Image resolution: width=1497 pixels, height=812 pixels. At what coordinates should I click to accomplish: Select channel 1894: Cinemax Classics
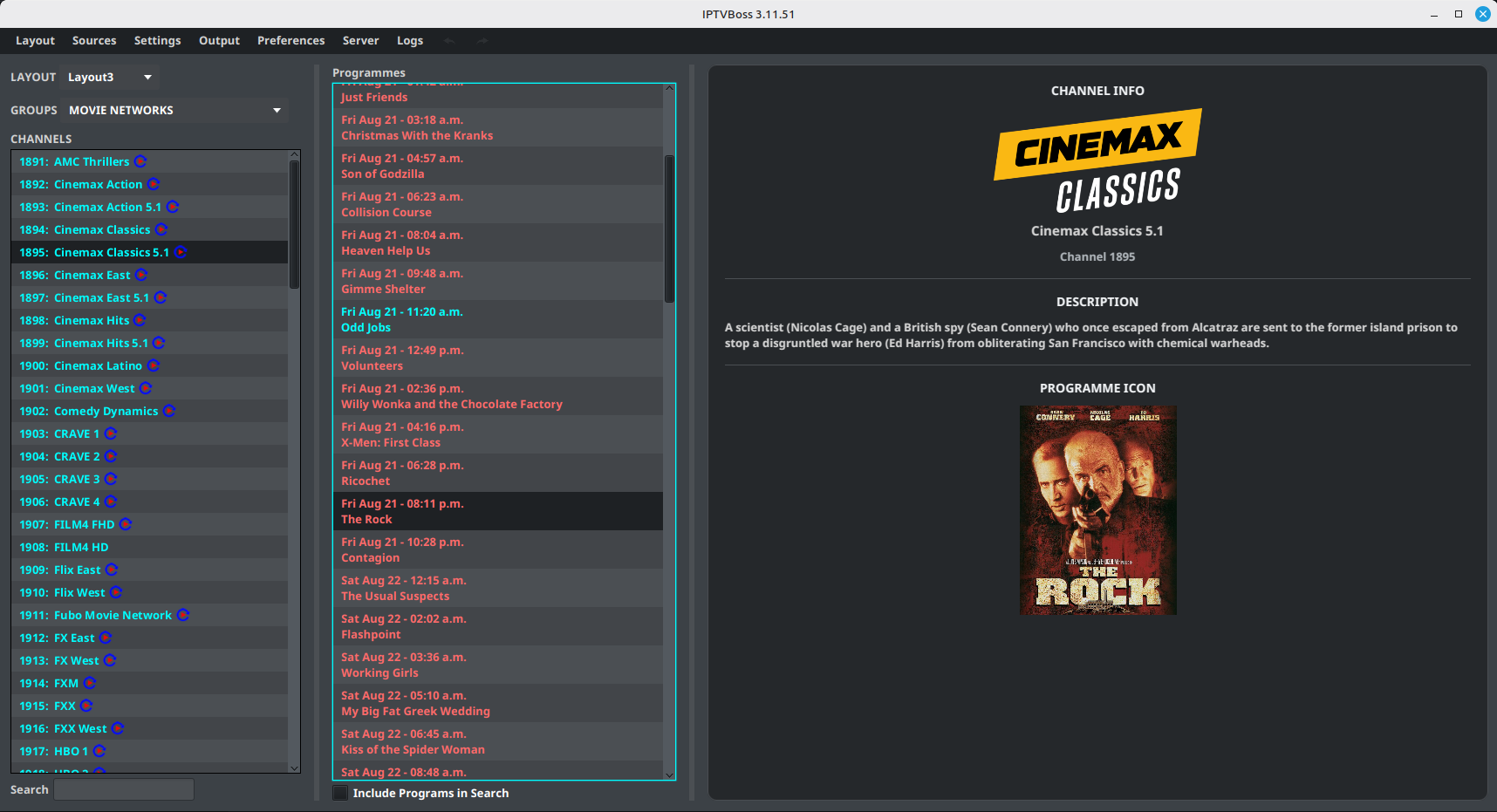[149, 229]
